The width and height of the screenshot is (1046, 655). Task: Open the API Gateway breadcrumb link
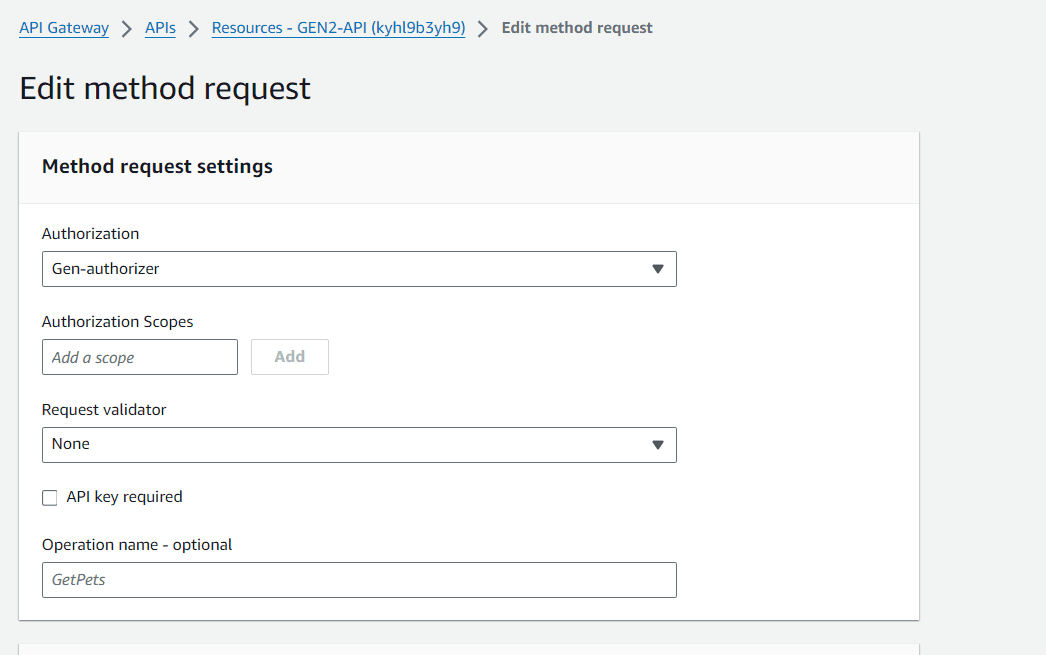pos(64,28)
